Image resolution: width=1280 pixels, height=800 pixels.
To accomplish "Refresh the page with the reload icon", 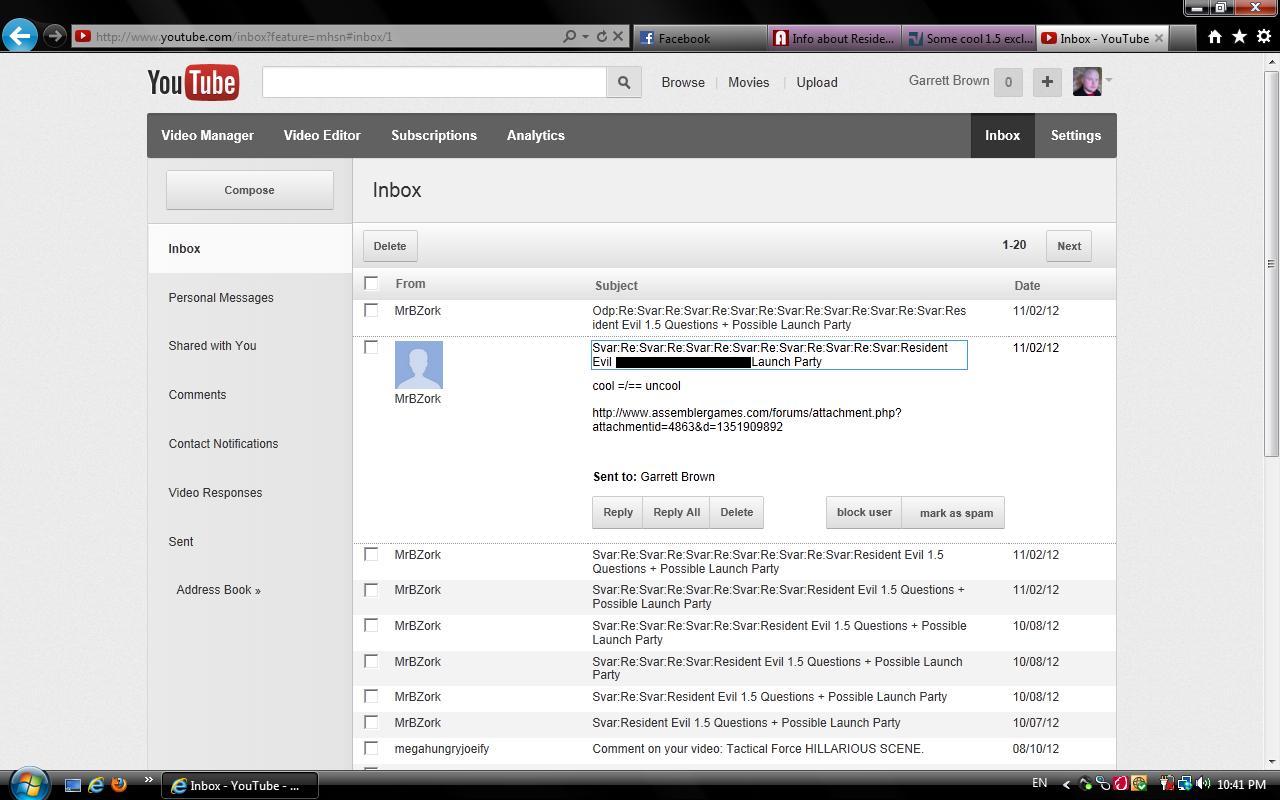I will (x=601, y=36).
